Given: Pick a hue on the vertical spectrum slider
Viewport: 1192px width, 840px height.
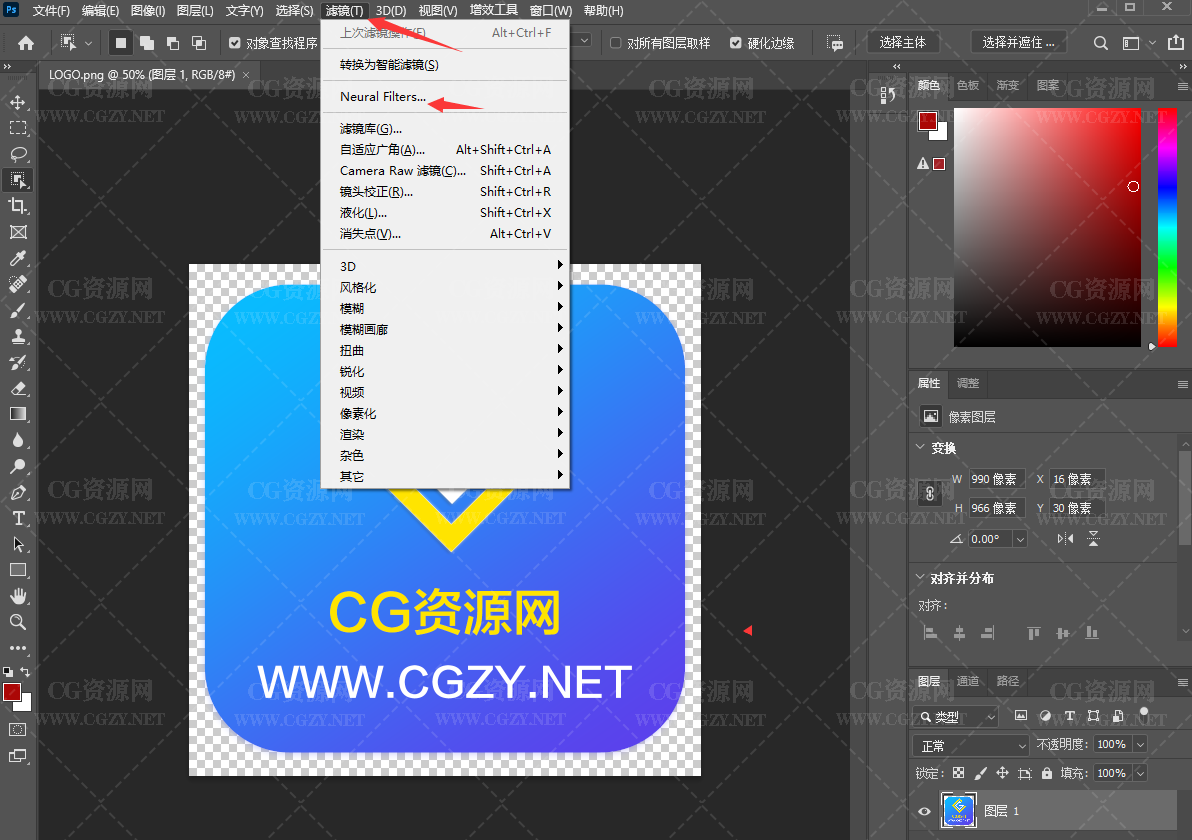Looking at the screenshot, I should coord(1167,227).
